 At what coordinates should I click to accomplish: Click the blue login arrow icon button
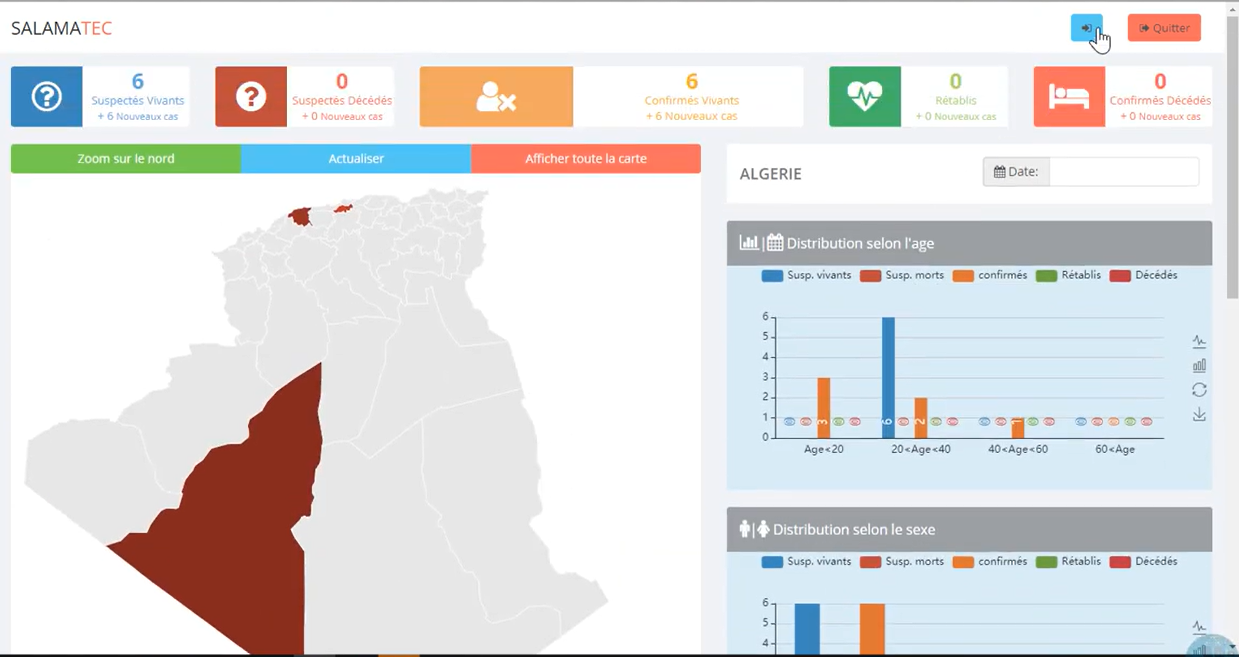[1086, 28]
